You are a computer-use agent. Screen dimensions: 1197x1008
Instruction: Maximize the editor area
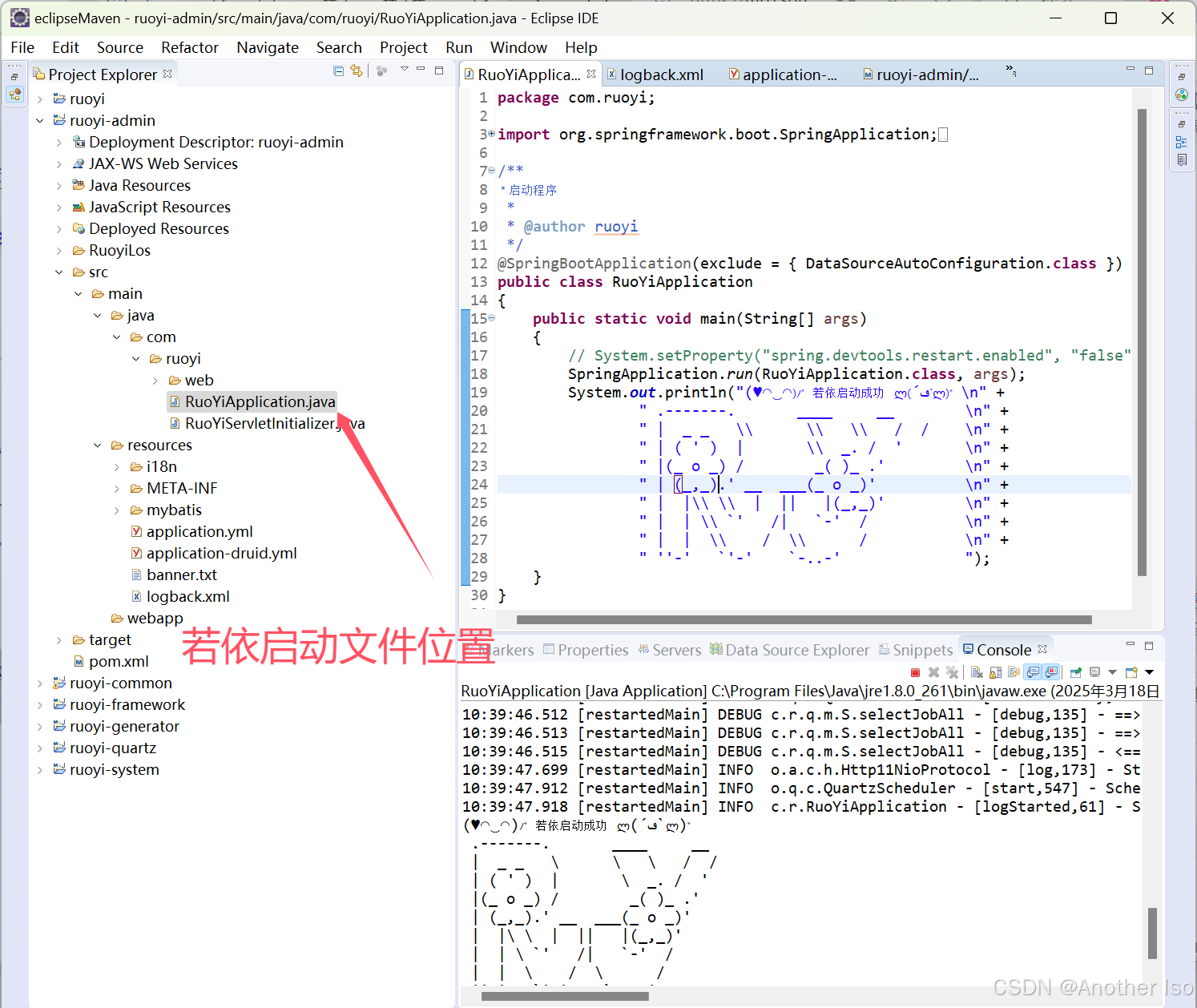(1149, 71)
